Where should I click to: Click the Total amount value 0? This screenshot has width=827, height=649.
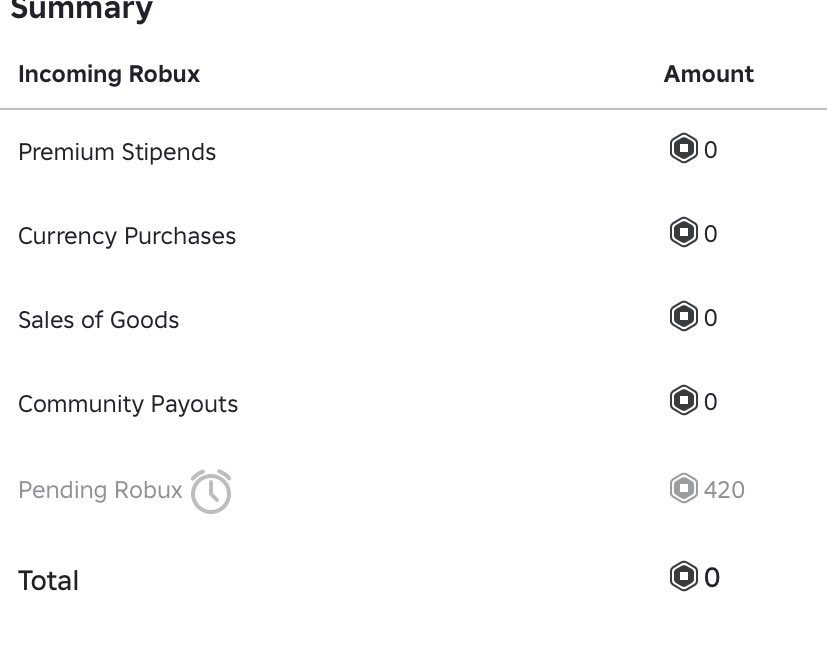(712, 578)
